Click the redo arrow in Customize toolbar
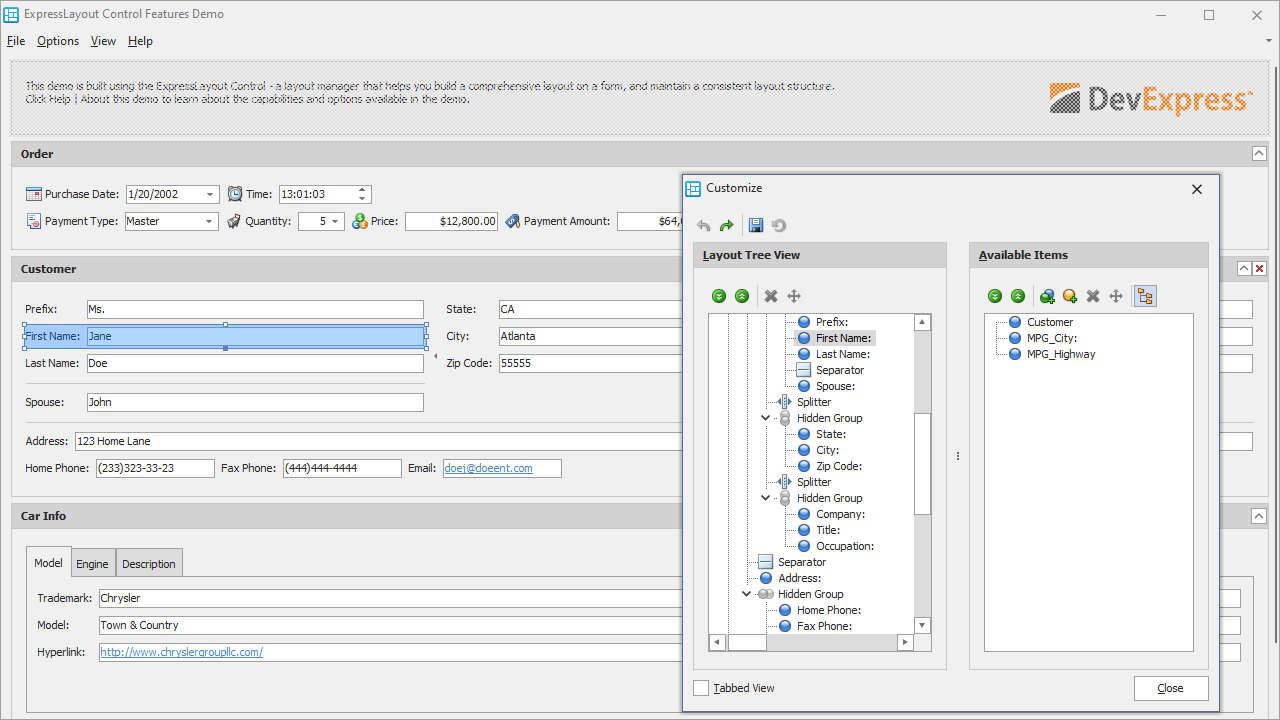This screenshot has width=1280, height=720. tap(727, 226)
